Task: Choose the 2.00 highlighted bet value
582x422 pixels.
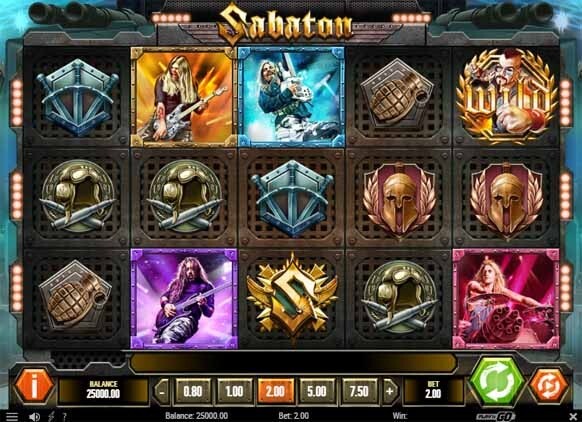Action: [x=276, y=391]
